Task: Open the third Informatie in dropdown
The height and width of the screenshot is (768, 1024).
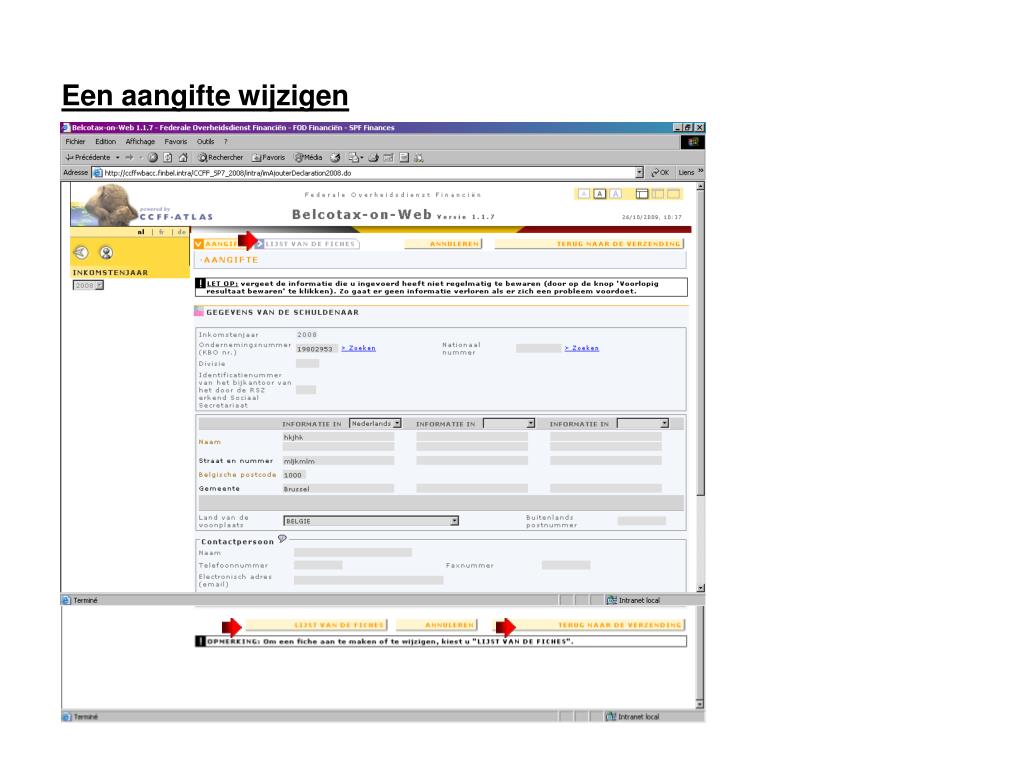Action: (643, 423)
